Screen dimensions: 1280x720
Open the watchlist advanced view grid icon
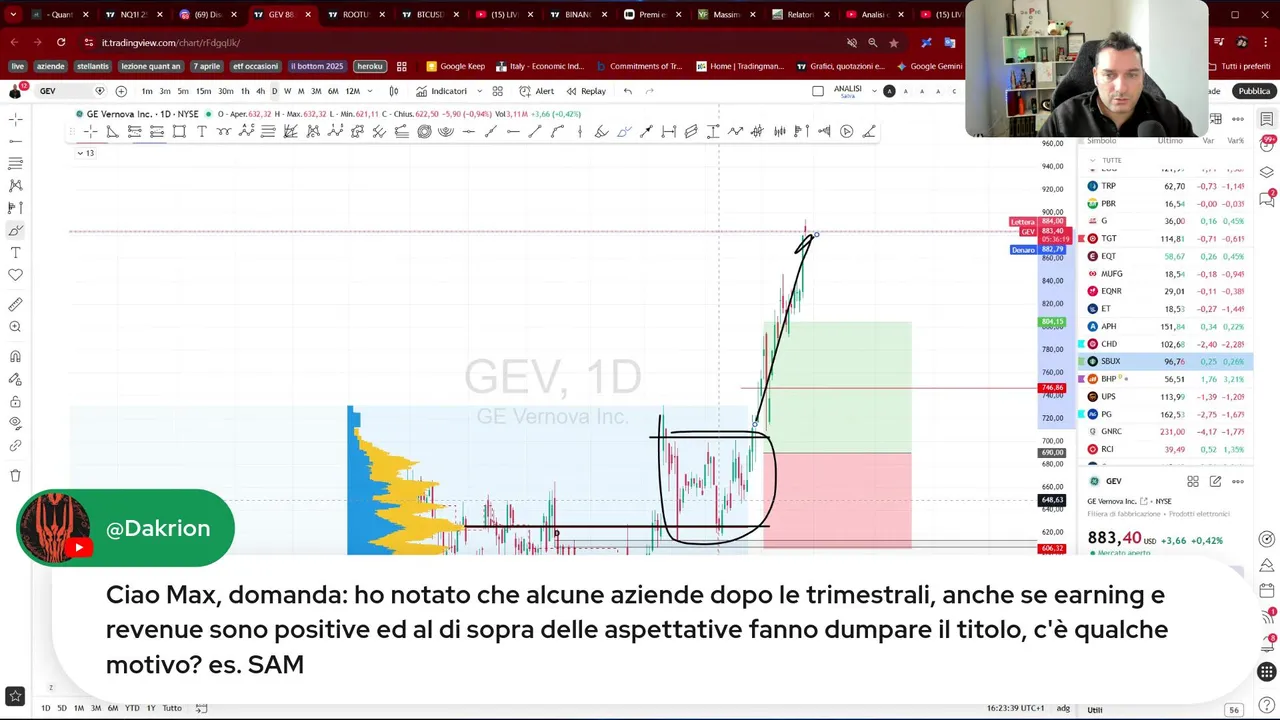pyautogui.click(x=1216, y=119)
